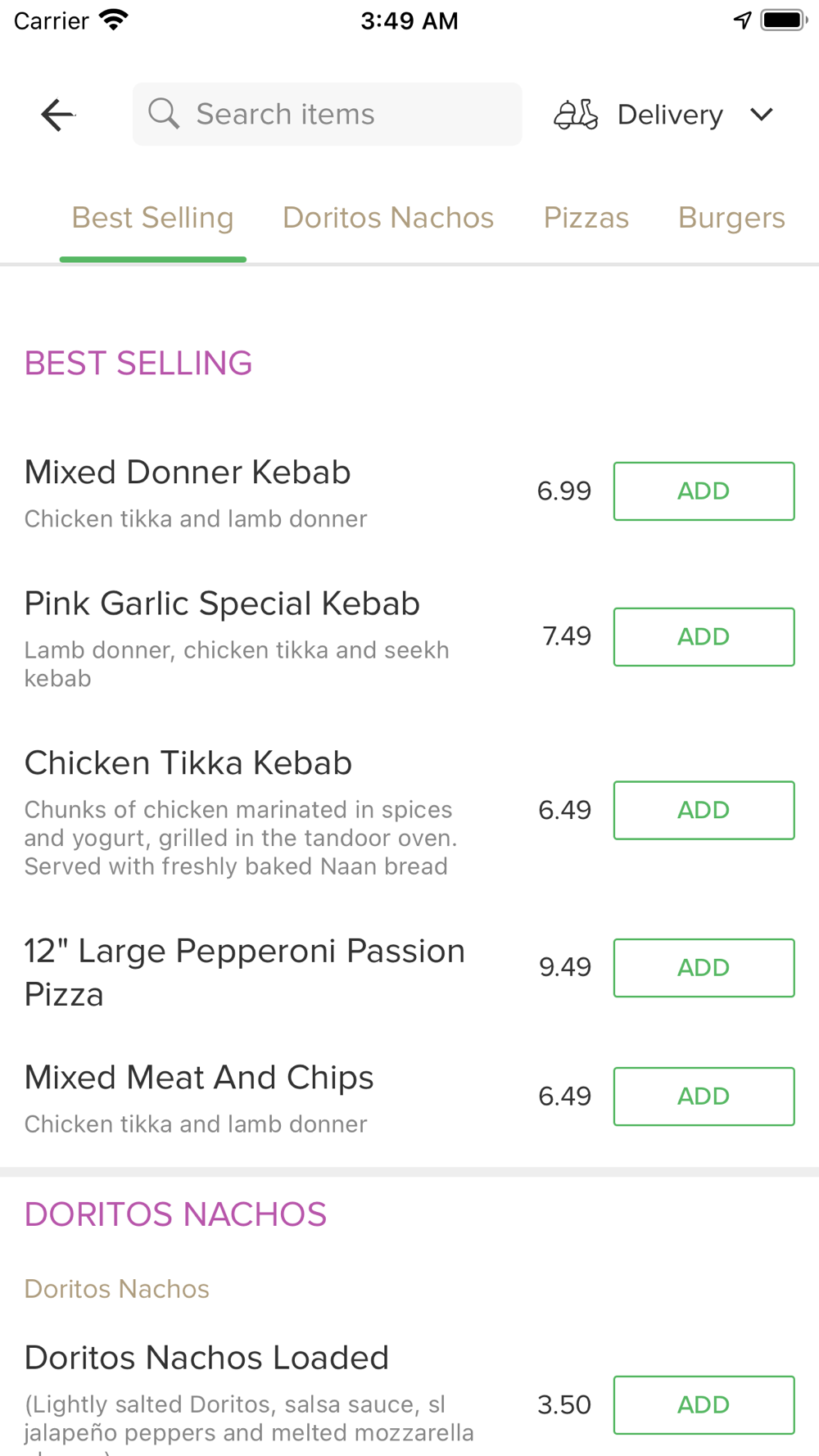Screen dimensions: 819x1456
Task: Tap the delivery scooter icon
Action: [x=576, y=115]
